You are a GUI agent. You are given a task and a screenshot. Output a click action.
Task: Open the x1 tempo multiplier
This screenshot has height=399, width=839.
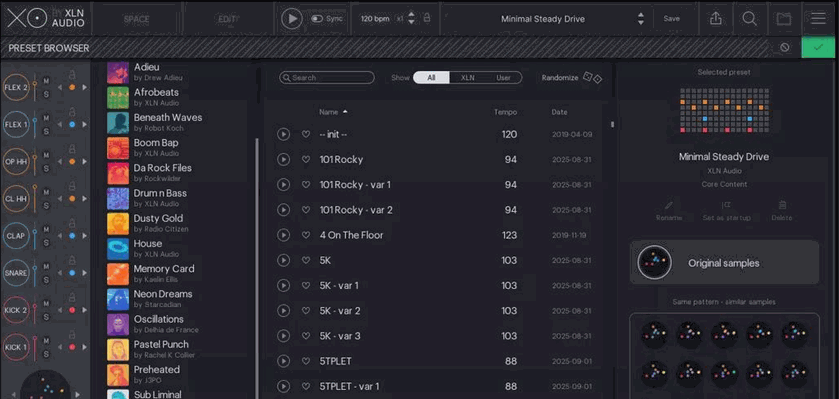click(x=399, y=19)
